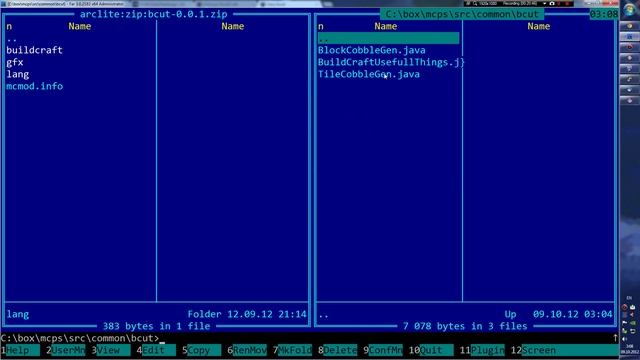Screen dimensions: 640x360
Task: Click 'Folder 12.09.12 21:14' status text
Action: (x=247, y=314)
